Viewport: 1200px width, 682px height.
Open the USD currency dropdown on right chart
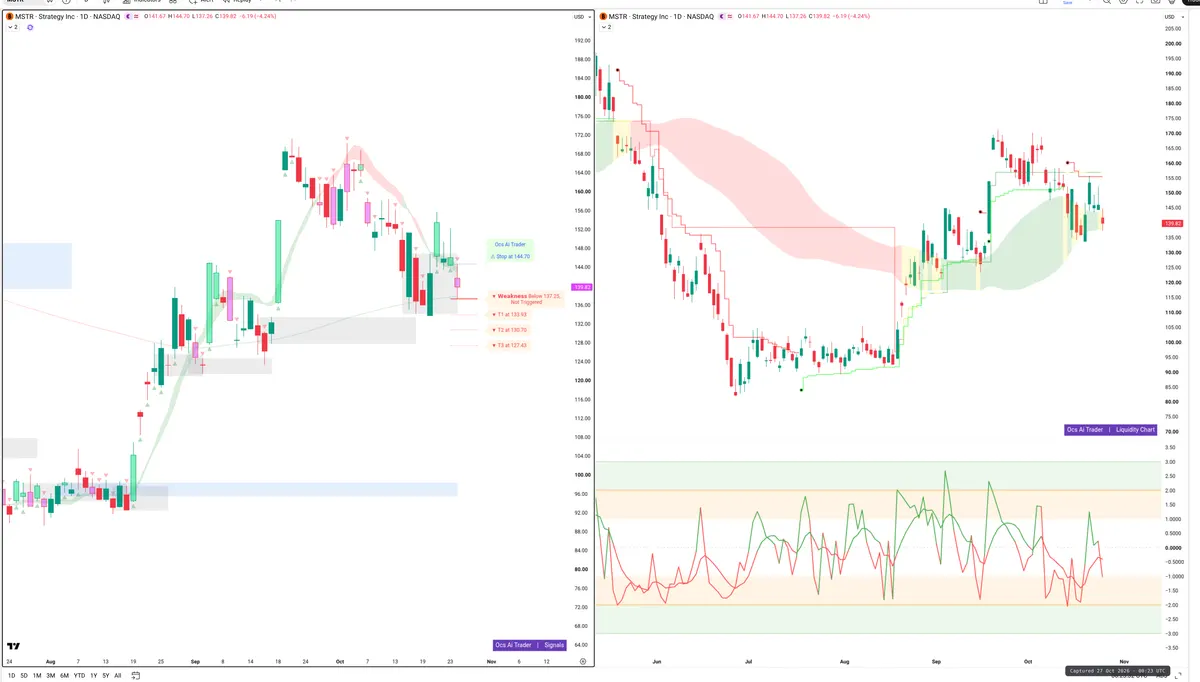pyautogui.click(x=1172, y=17)
